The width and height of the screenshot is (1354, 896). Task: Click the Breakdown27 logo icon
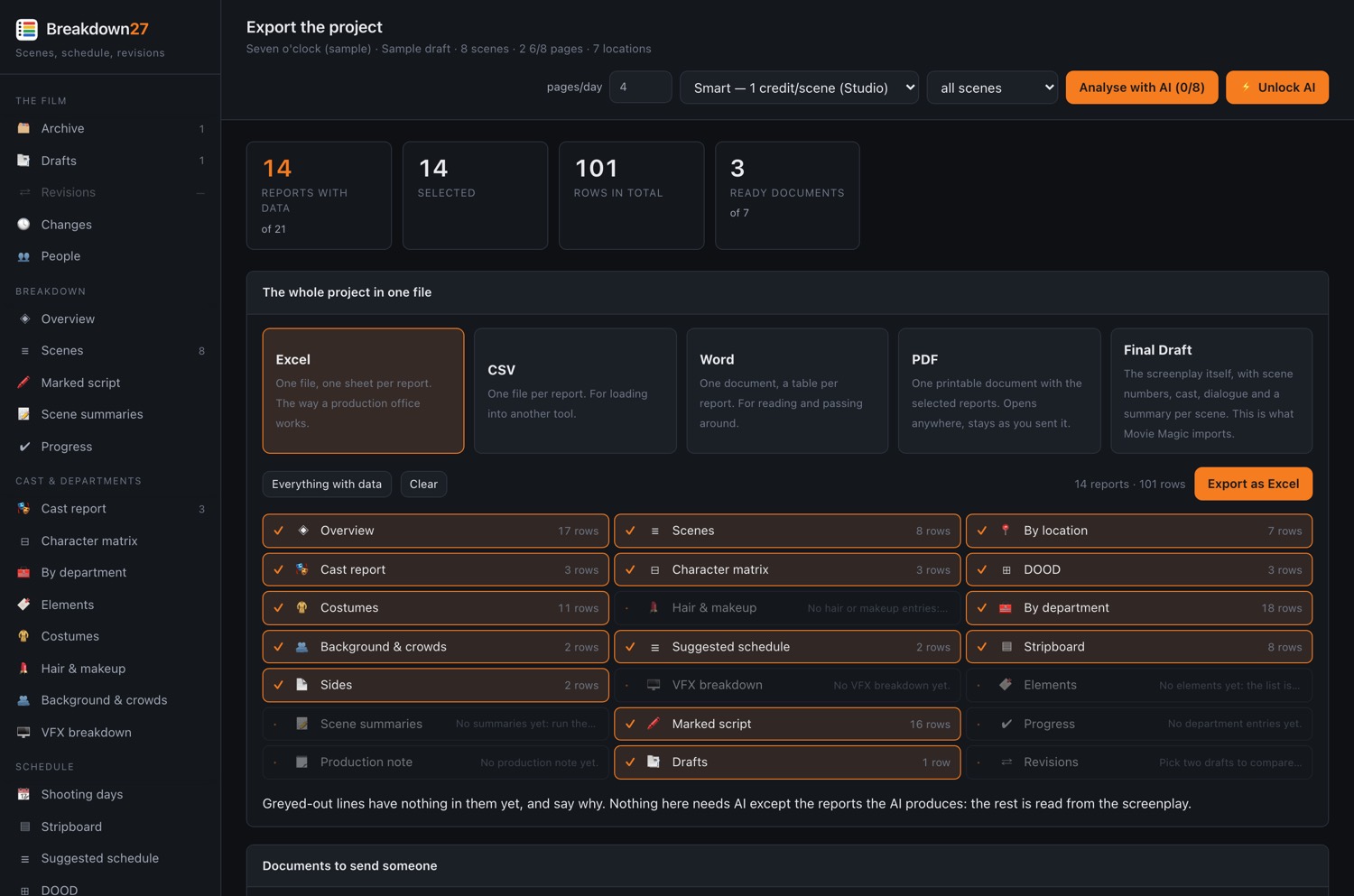click(27, 29)
